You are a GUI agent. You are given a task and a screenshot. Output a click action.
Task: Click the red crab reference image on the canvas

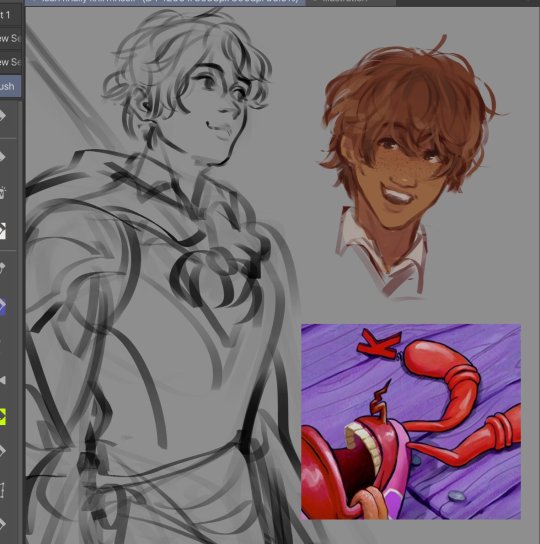(x=411, y=422)
